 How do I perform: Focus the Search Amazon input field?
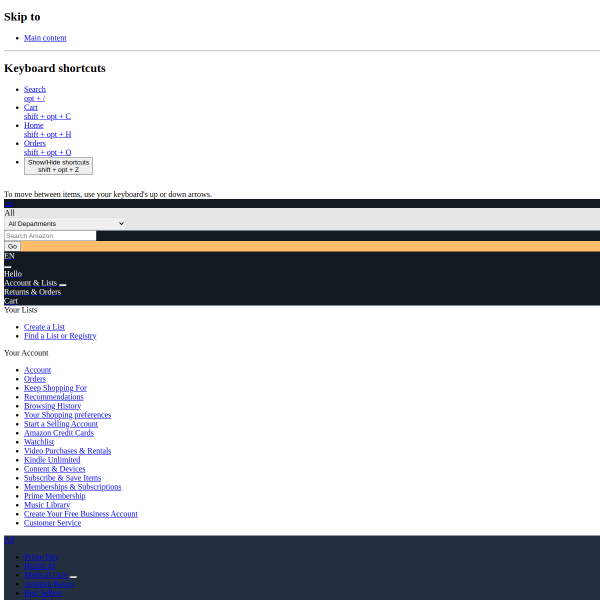50,236
